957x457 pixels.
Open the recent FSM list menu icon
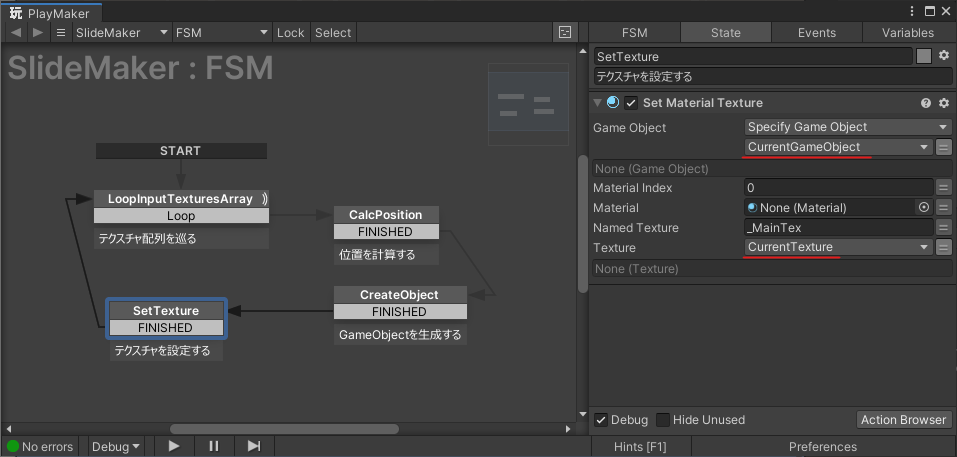[61, 33]
